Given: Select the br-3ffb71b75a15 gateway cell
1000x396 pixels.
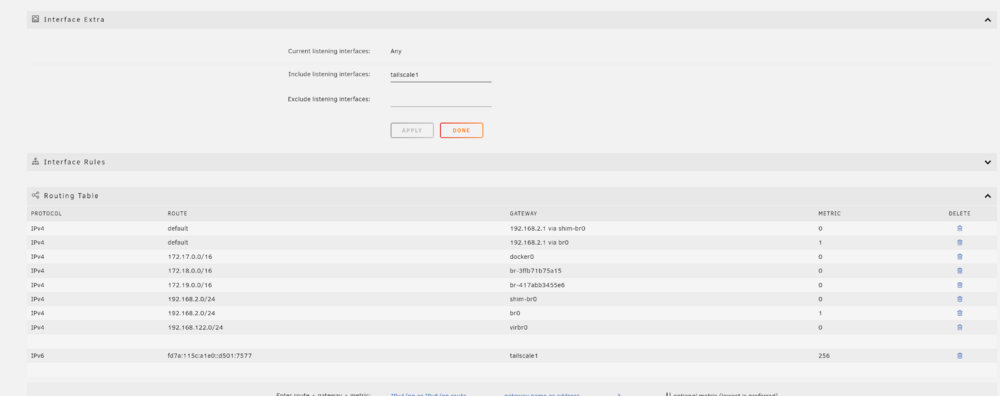Looking at the screenshot, I should pos(536,270).
